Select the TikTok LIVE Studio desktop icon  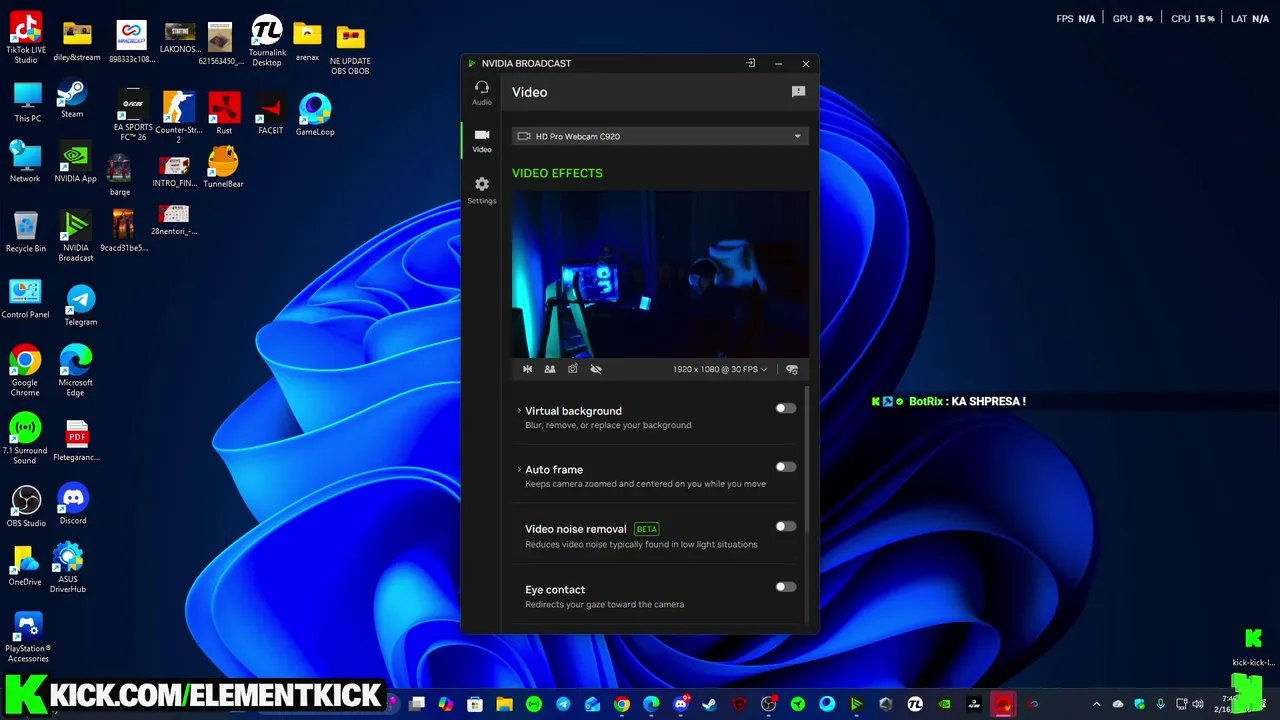26,38
